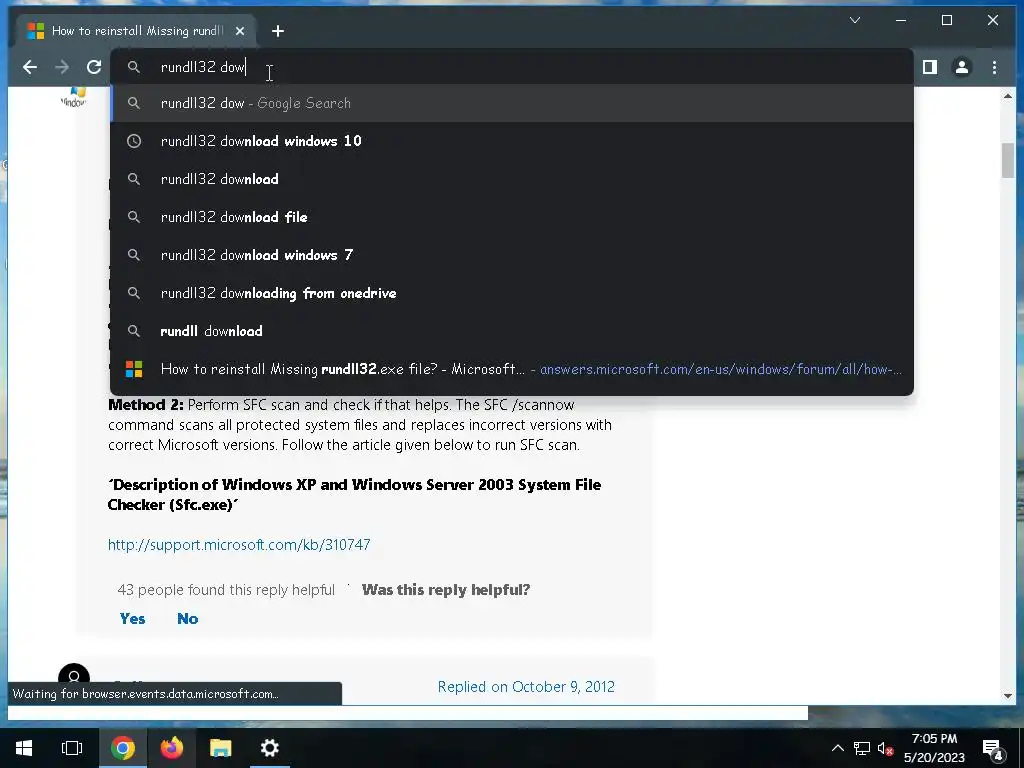This screenshot has width=1024, height=768.
Task: Click the page scrollbar thumb
Action: click(x=1008, y=160)
